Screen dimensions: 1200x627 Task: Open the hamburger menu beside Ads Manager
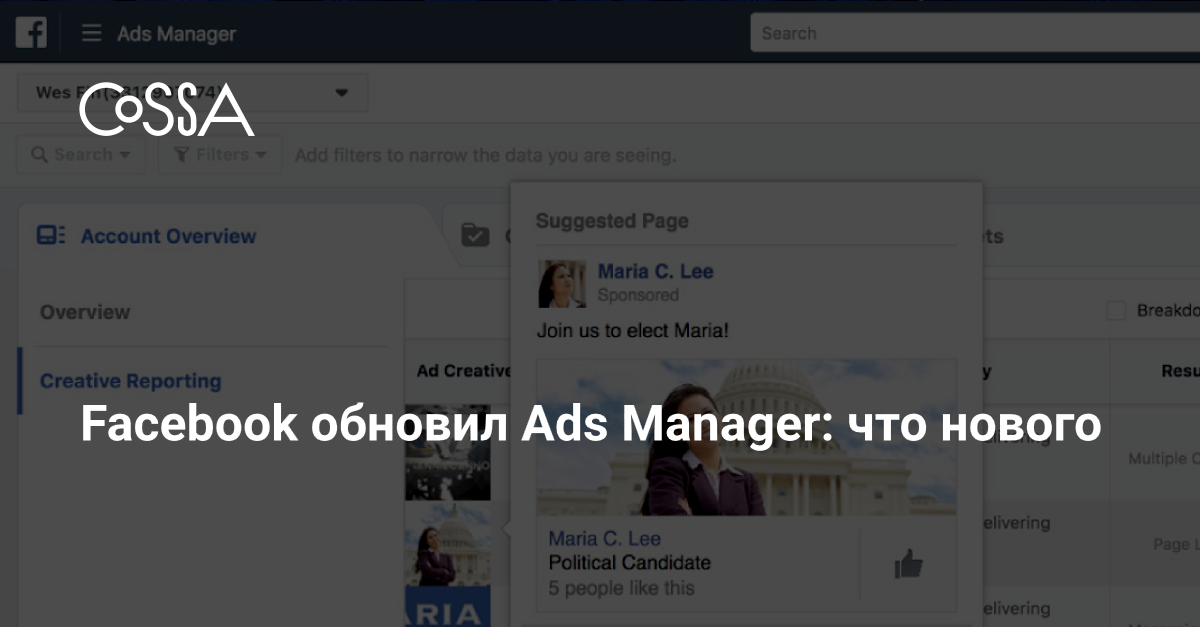coord(91,33)
